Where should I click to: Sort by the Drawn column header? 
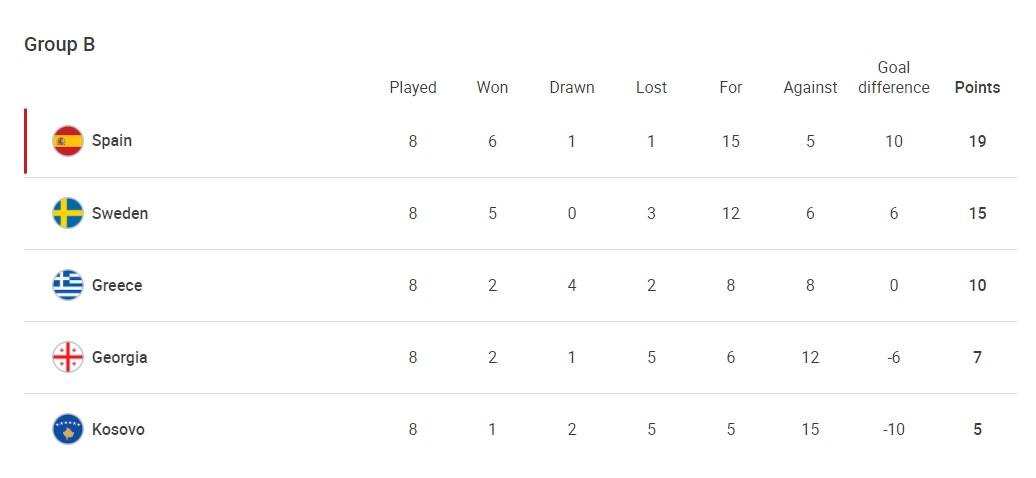[572, 87]
